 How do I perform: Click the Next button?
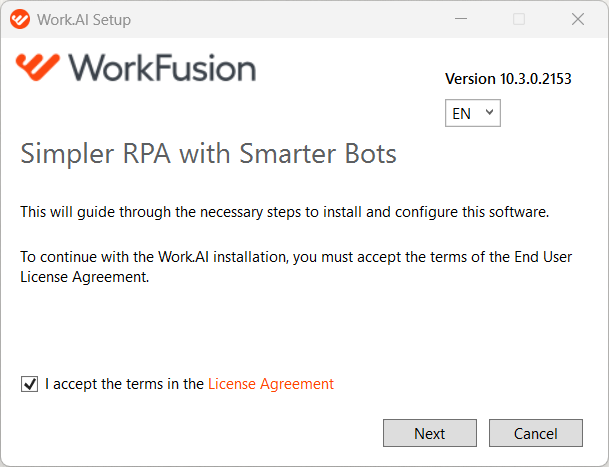tap(430, 433)
